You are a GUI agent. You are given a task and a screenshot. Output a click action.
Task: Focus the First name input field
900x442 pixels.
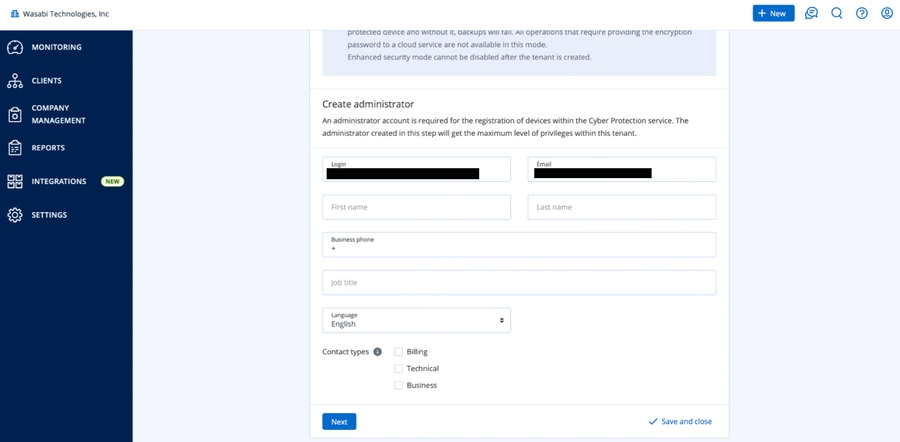[x=416, y=207]
